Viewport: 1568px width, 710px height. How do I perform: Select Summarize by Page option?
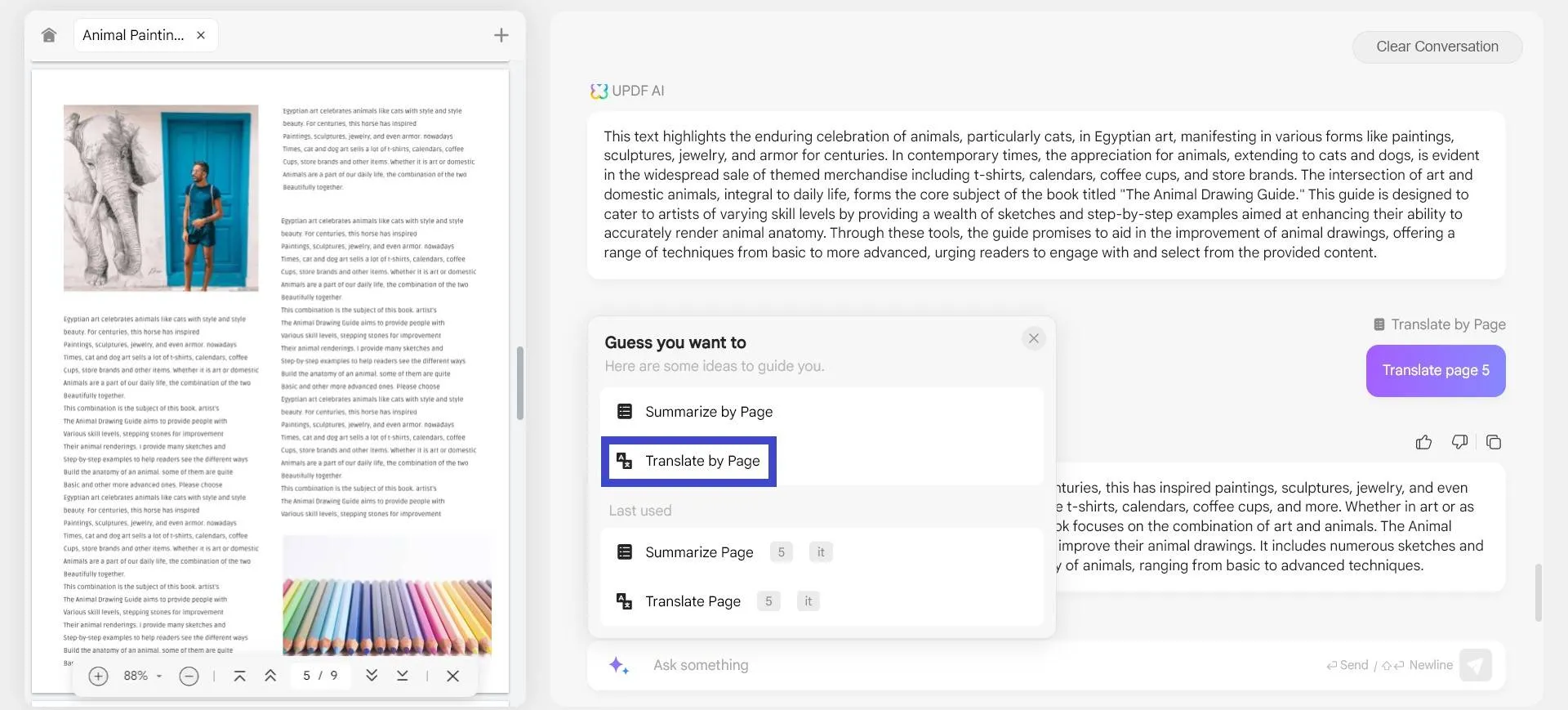pyautogui.click(x=822, y=412)
